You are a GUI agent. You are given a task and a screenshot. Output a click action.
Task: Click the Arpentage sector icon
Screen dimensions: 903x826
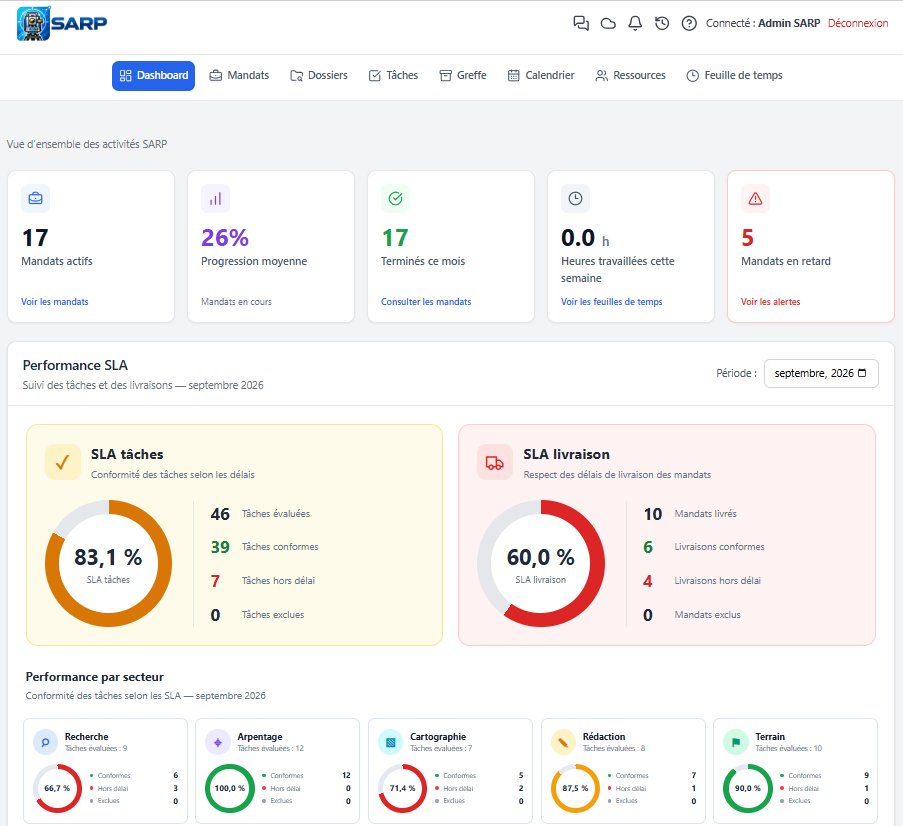pos(218,742)
